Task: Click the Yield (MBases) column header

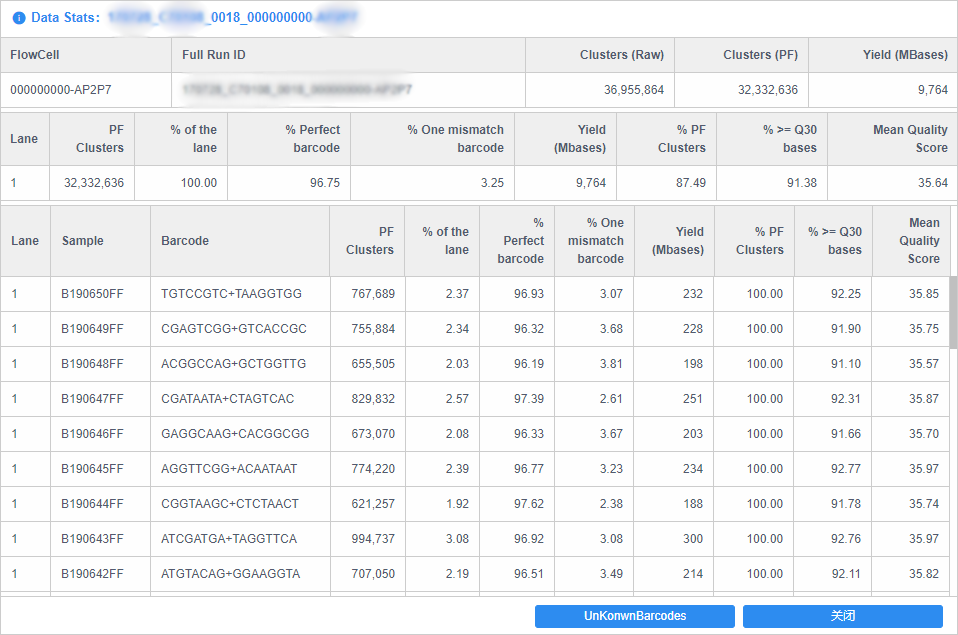Action: [883, 55]
